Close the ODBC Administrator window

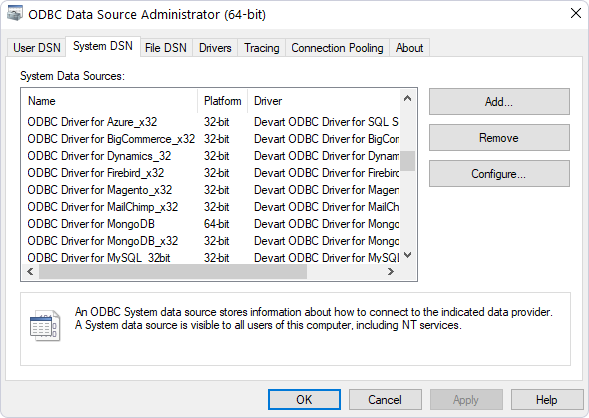(x=575, y=14)
